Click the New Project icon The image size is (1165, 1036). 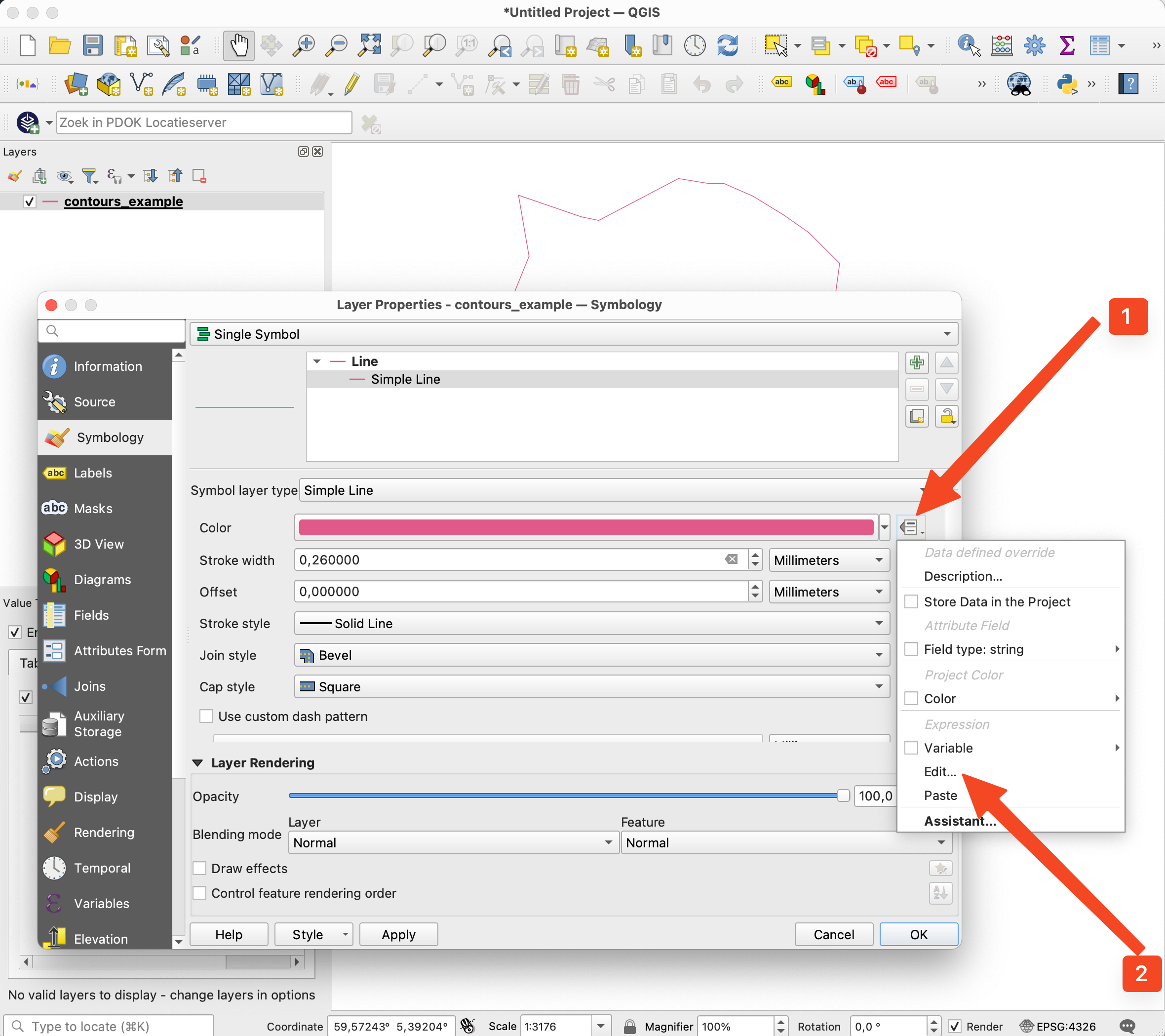tap(27, 45)
